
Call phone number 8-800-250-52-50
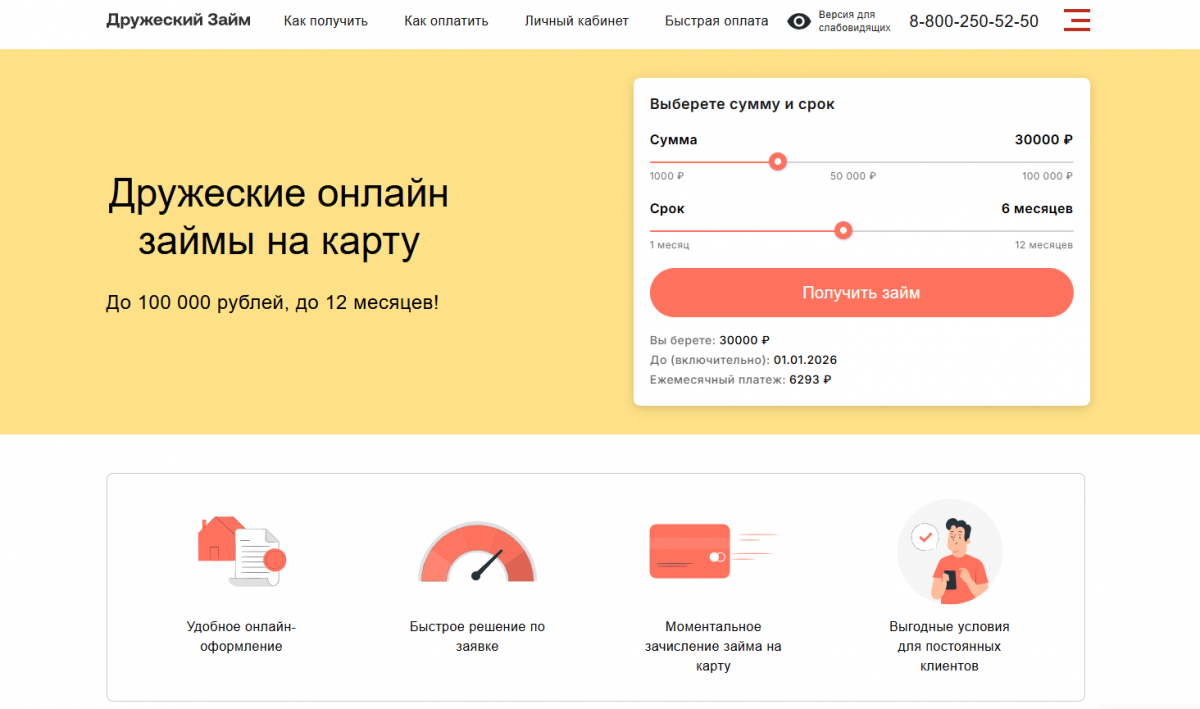click(974, 21)
